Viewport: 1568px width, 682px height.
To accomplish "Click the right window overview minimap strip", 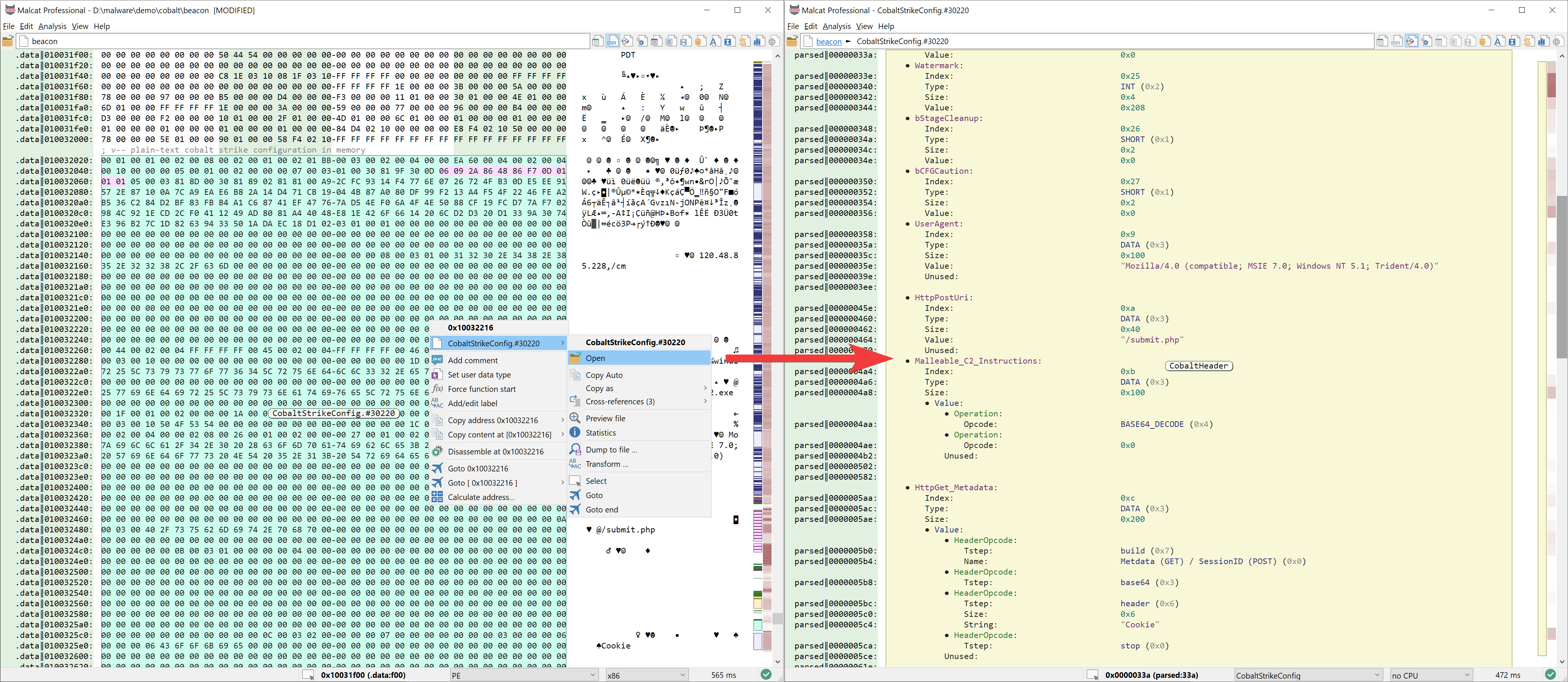I will coord(1542,359).
